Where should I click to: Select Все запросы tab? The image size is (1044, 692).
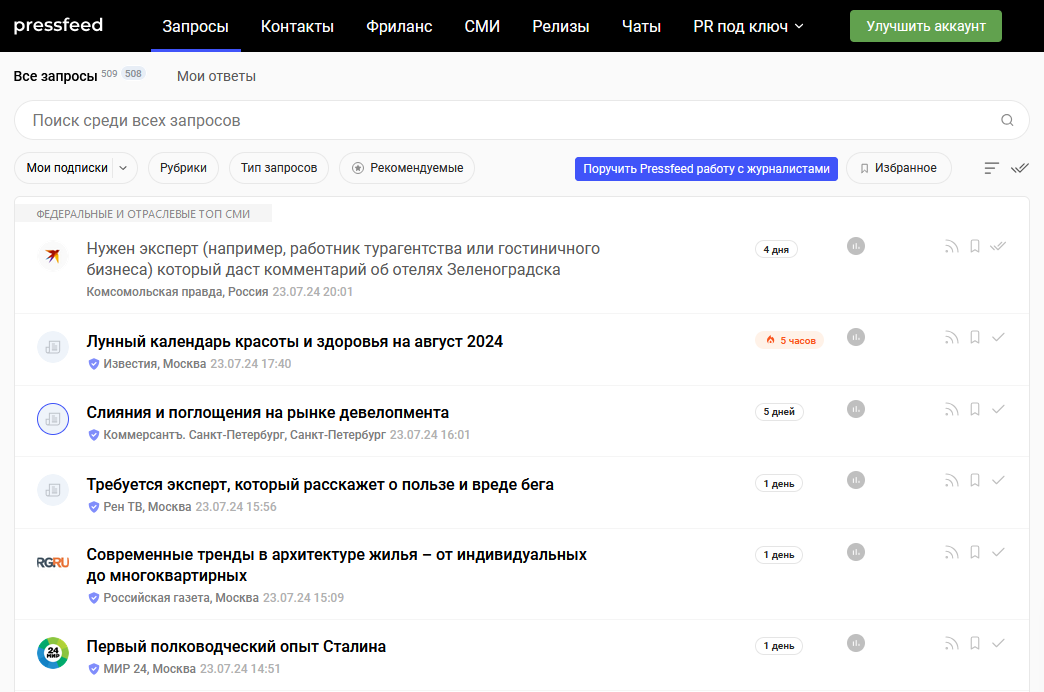[55, 76]
